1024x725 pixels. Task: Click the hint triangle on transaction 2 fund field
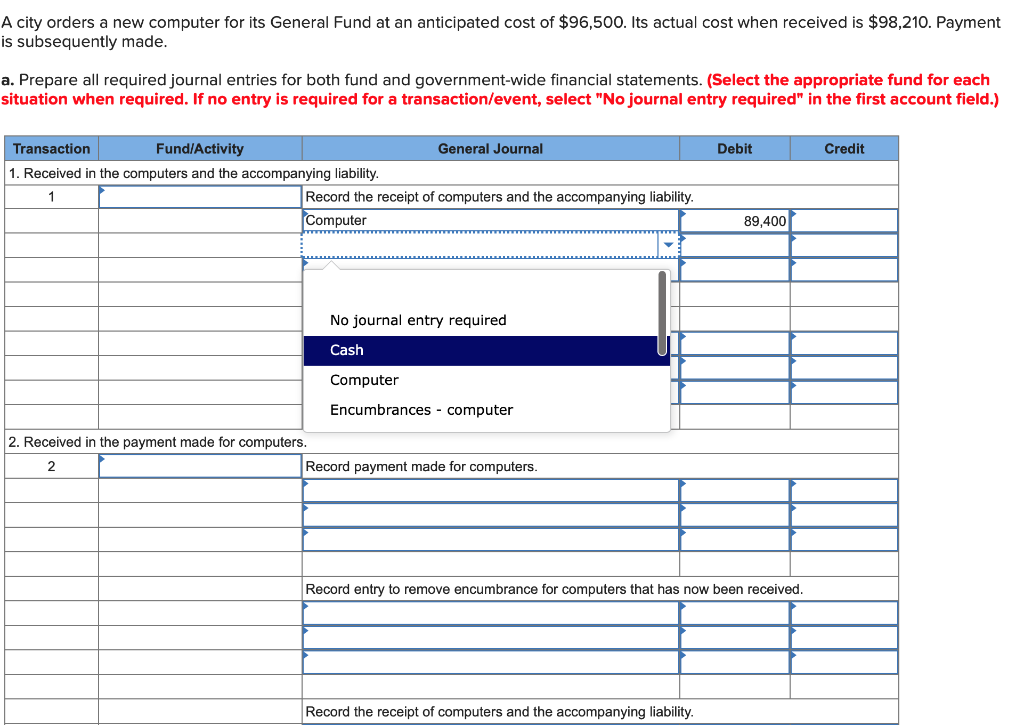pyautogui.click(x=101, y=459)
